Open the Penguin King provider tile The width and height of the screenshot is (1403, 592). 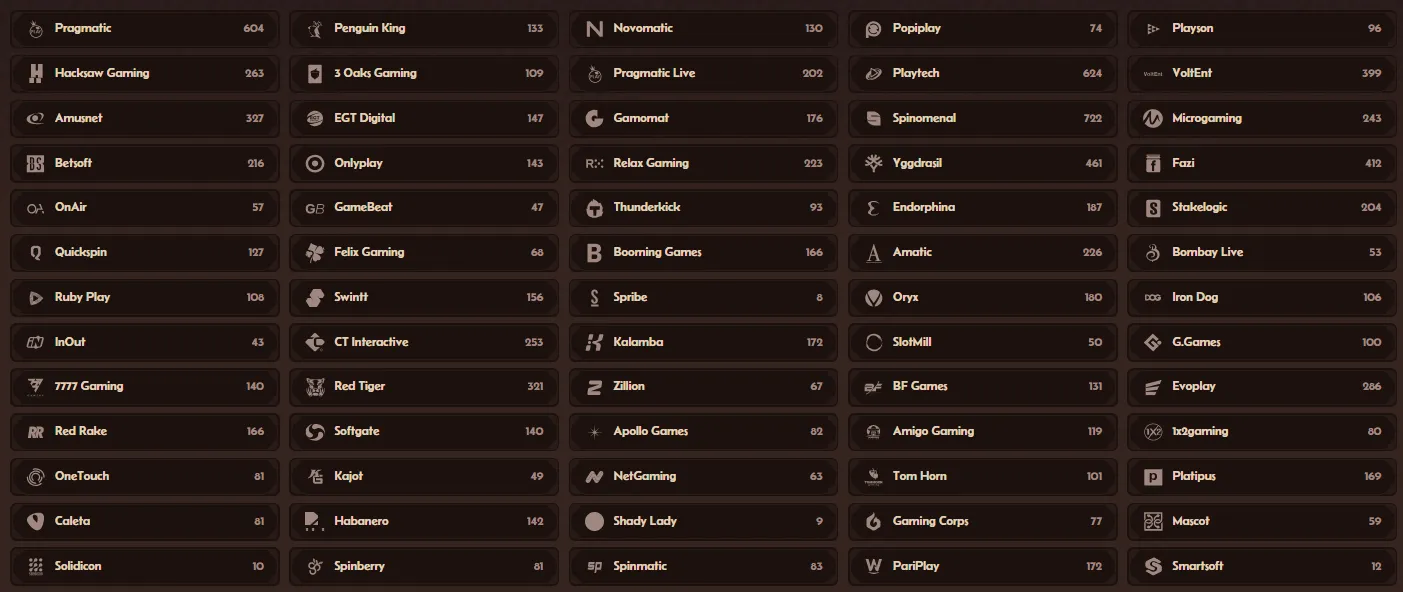(423, 28)
